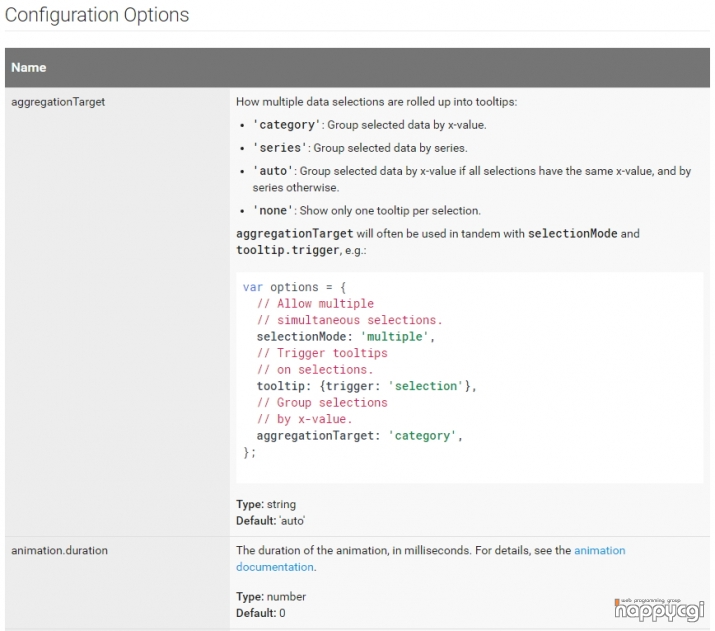This screenshot has width=715, height=631.
Task: Click the aggregationTarget: 'category' code line
Action: tap(359, 435)
